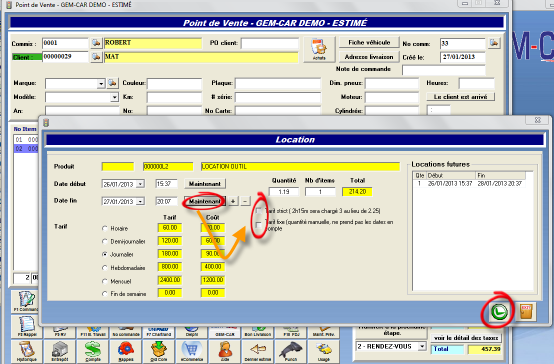The height and width of the screenshot is (364, 554).
Task: Click lookup icon next to Client number
Action: coord(96,57)
